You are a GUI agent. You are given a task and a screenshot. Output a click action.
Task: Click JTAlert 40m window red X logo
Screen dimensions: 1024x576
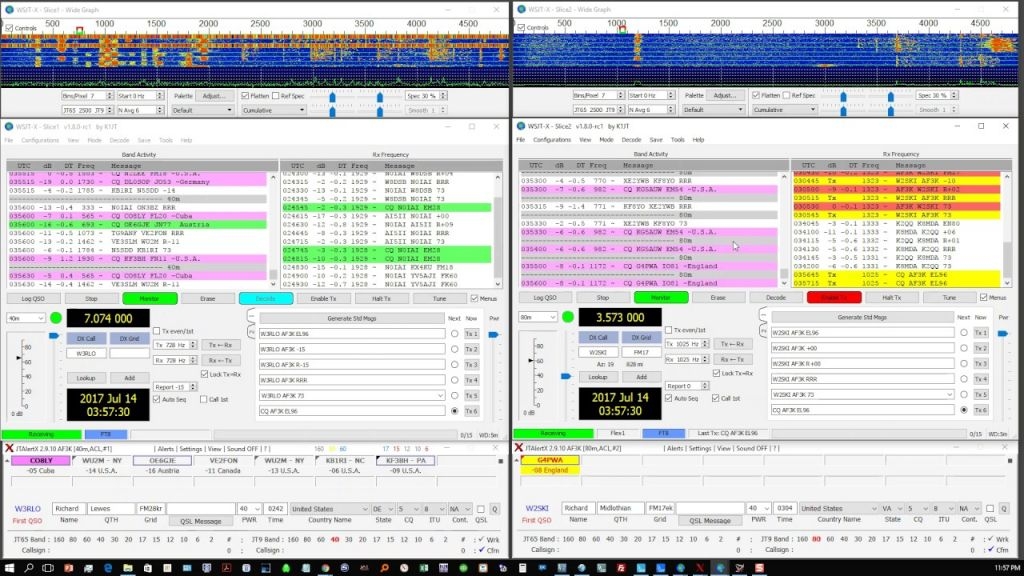(x=9, y=449)
